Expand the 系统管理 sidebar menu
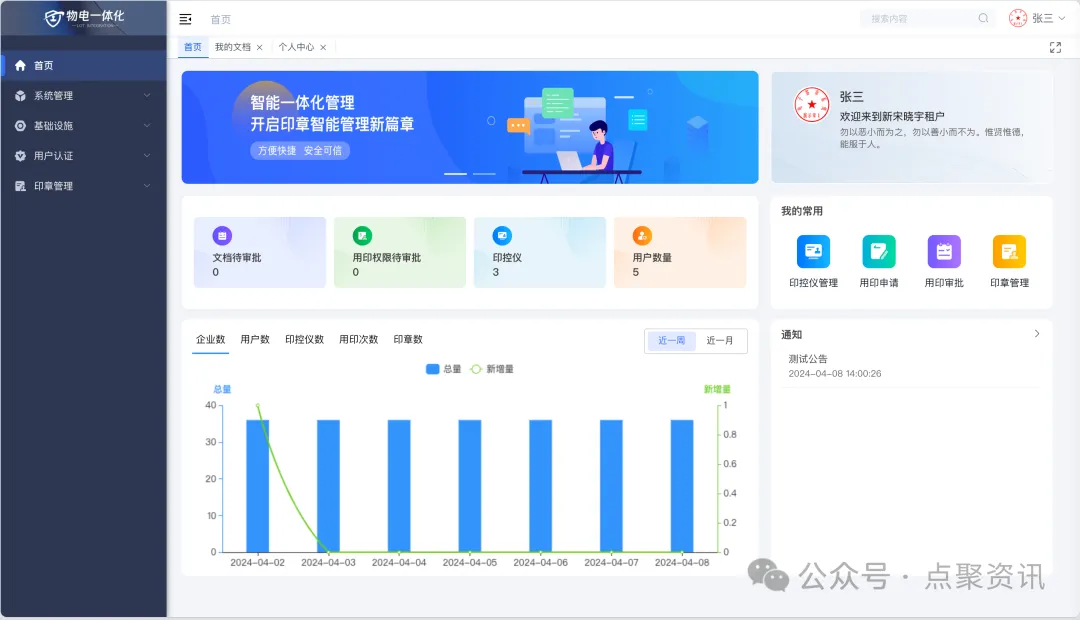The width and height of the screenshot is (1080, 620). click(x=84, y=96)
